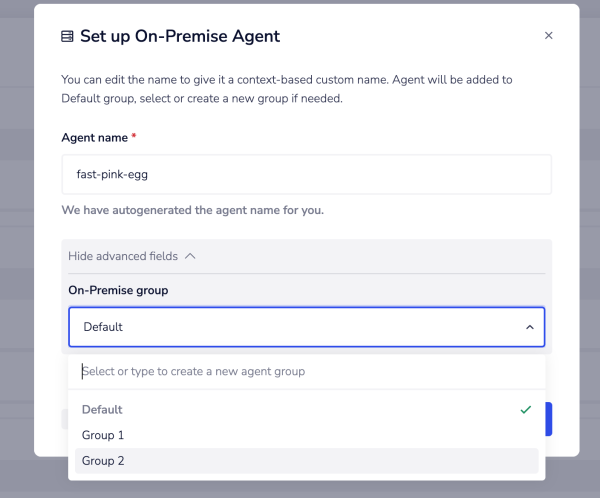Click the autogenerated agent name helper text
Image resolution: width=600 pixels, height=498 pixels.
193,211
